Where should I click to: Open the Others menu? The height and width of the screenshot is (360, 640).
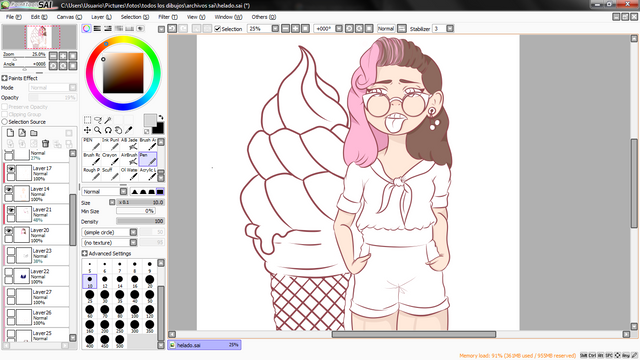point(264,17)
